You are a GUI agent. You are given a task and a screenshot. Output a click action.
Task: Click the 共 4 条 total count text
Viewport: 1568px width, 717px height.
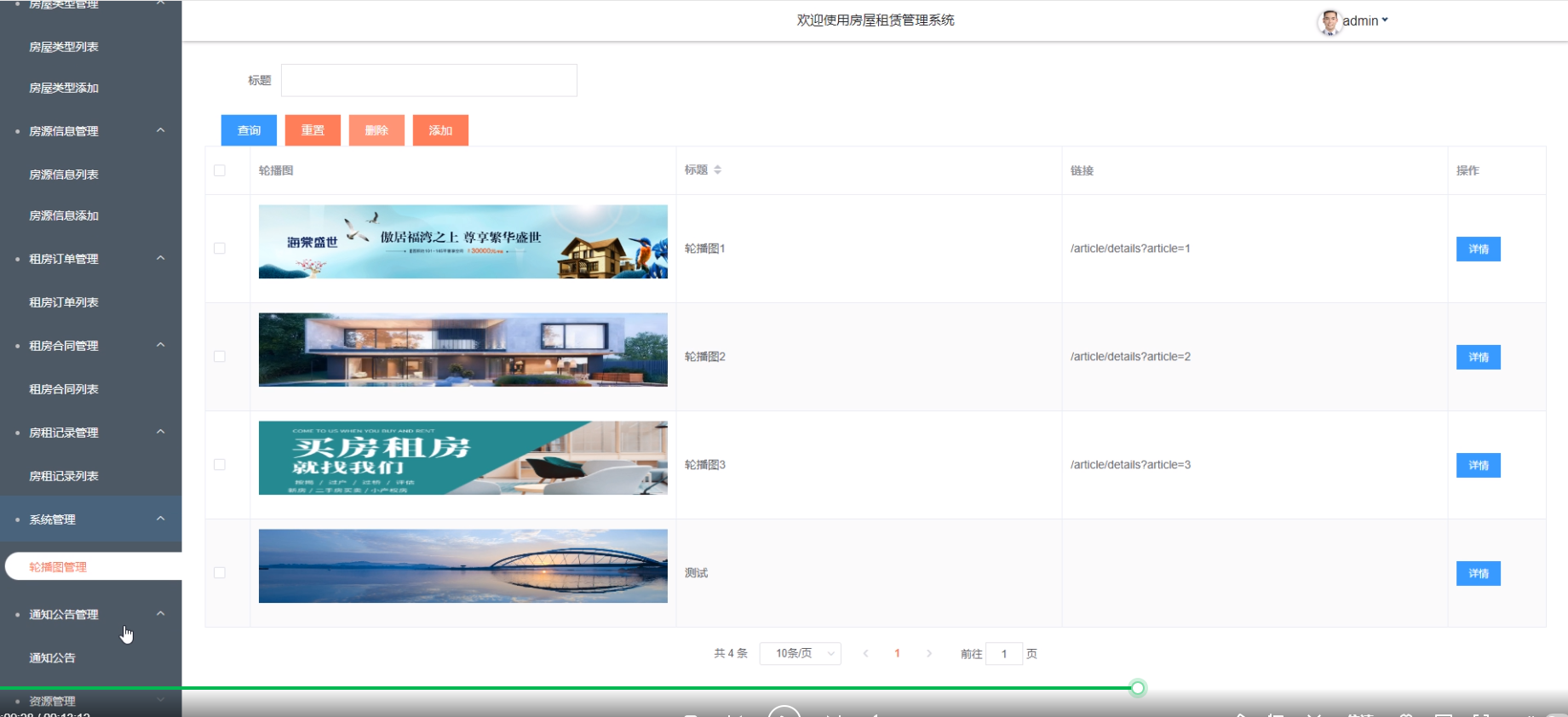pyautogui.click(x=731, y=653)
